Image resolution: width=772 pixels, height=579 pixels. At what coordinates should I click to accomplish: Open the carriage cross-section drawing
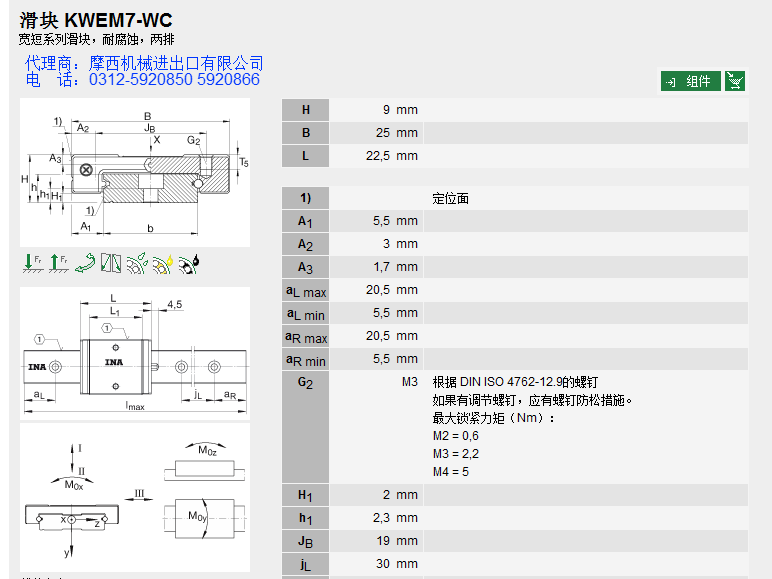[x=135, y=172]
